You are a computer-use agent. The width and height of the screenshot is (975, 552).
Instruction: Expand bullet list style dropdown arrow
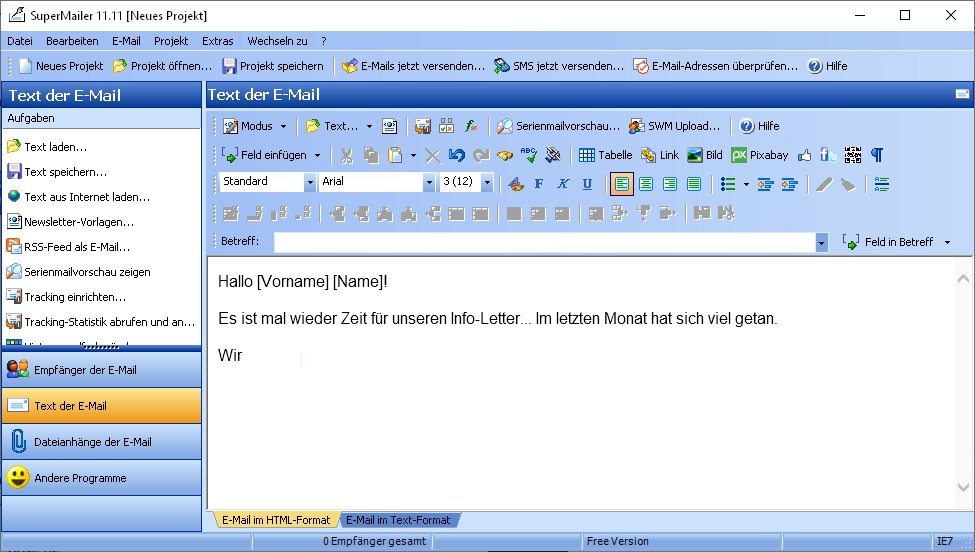[x=746, y=184]
